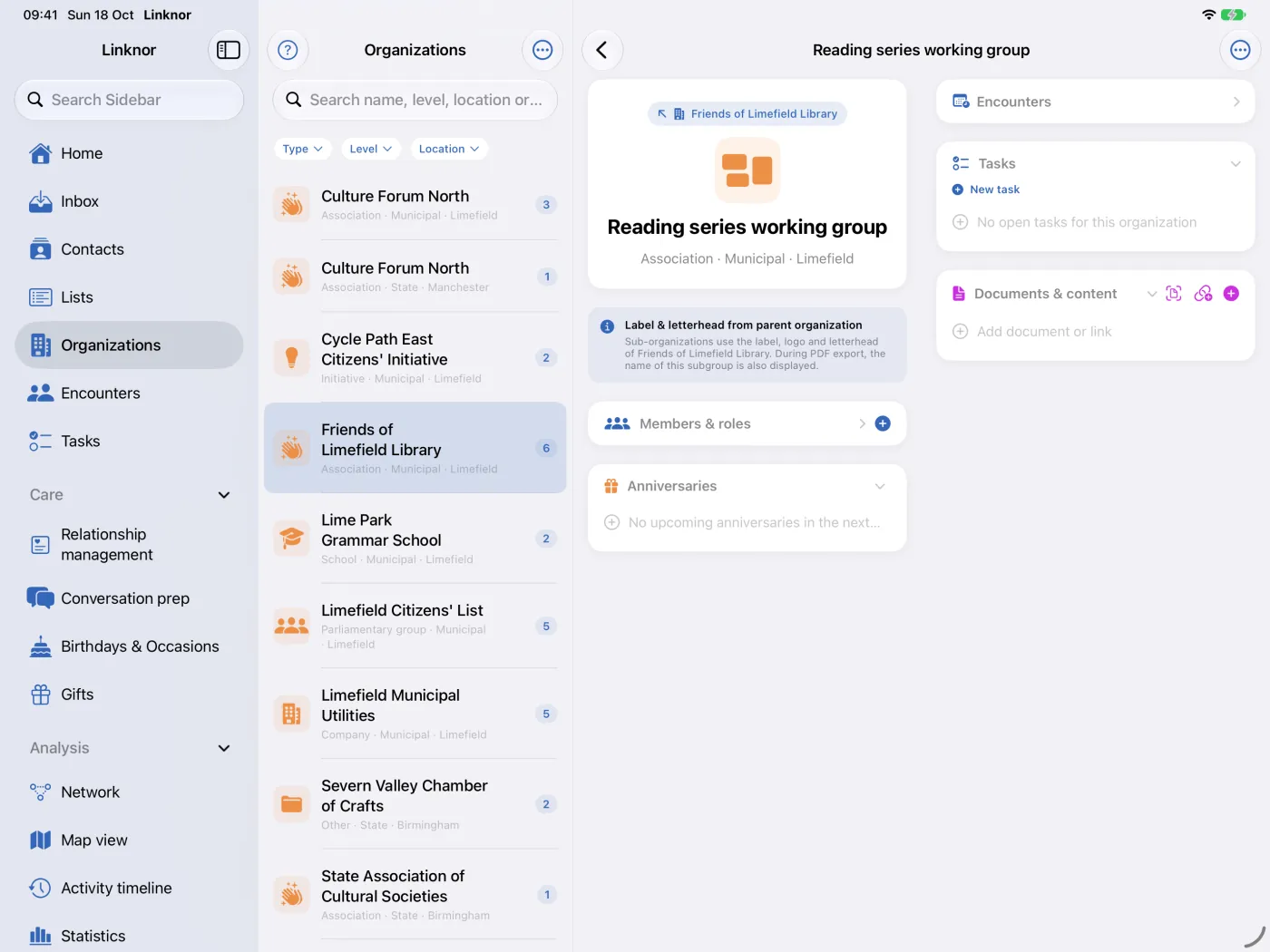This screenshot has width=1270, height=952.
Task: Add member with the plus icon
Action: pyautogui.click(x=883, y=423)
